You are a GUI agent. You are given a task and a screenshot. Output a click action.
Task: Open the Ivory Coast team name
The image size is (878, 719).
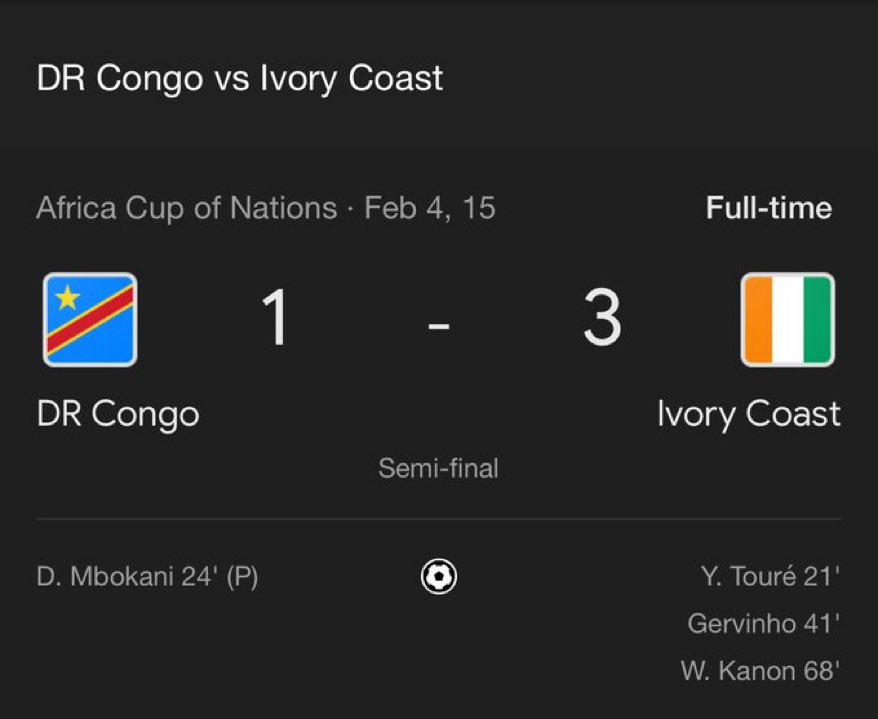749,415
